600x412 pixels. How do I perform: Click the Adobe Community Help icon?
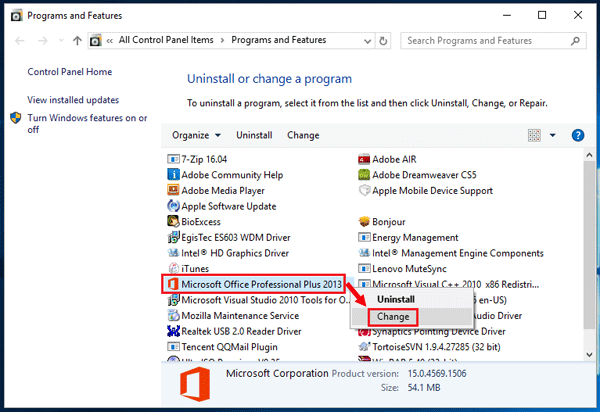tap(173, 174)
